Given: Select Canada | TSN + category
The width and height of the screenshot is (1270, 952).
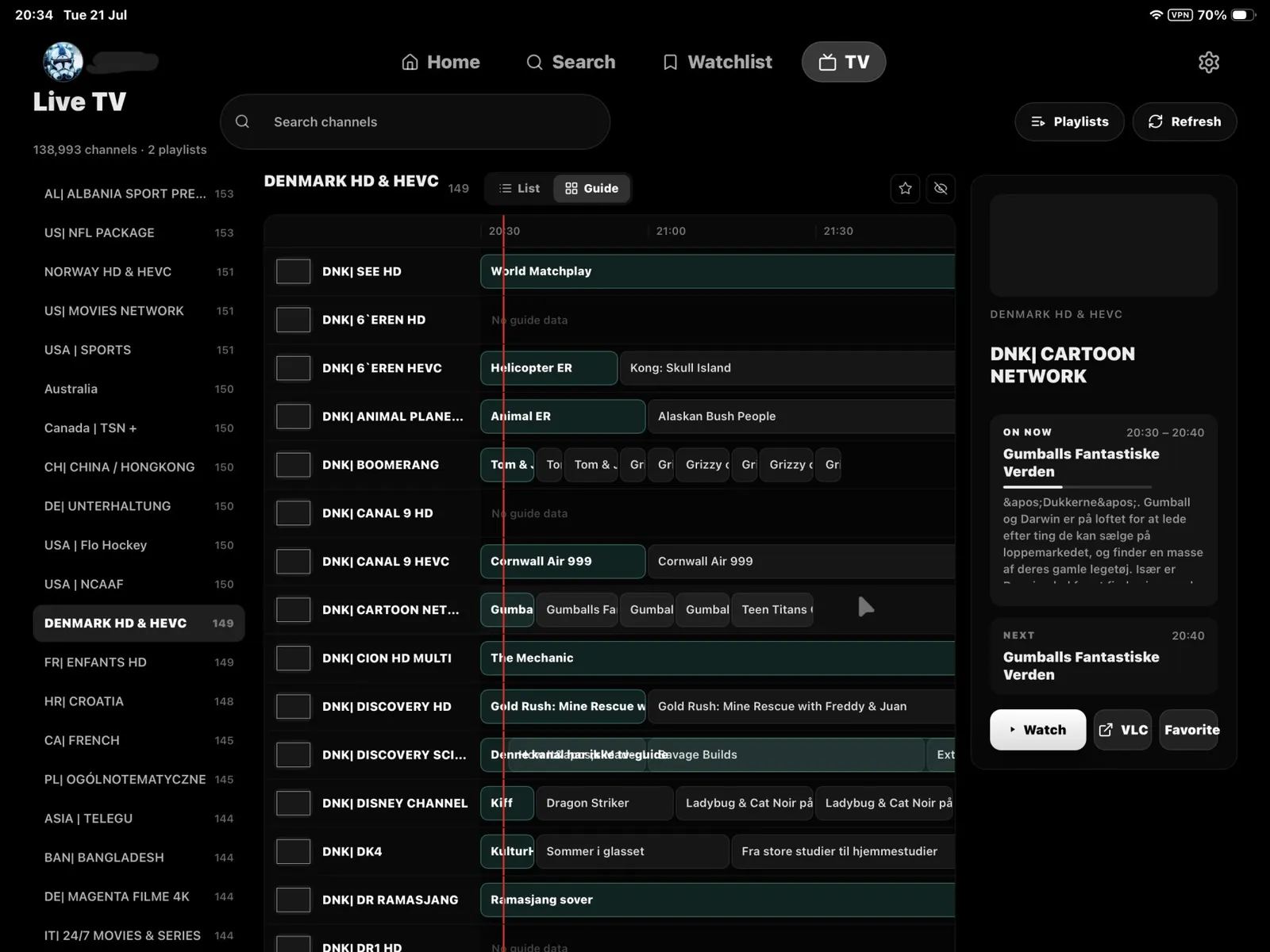Looking at the screenshot, I should [x=139, y=428].
